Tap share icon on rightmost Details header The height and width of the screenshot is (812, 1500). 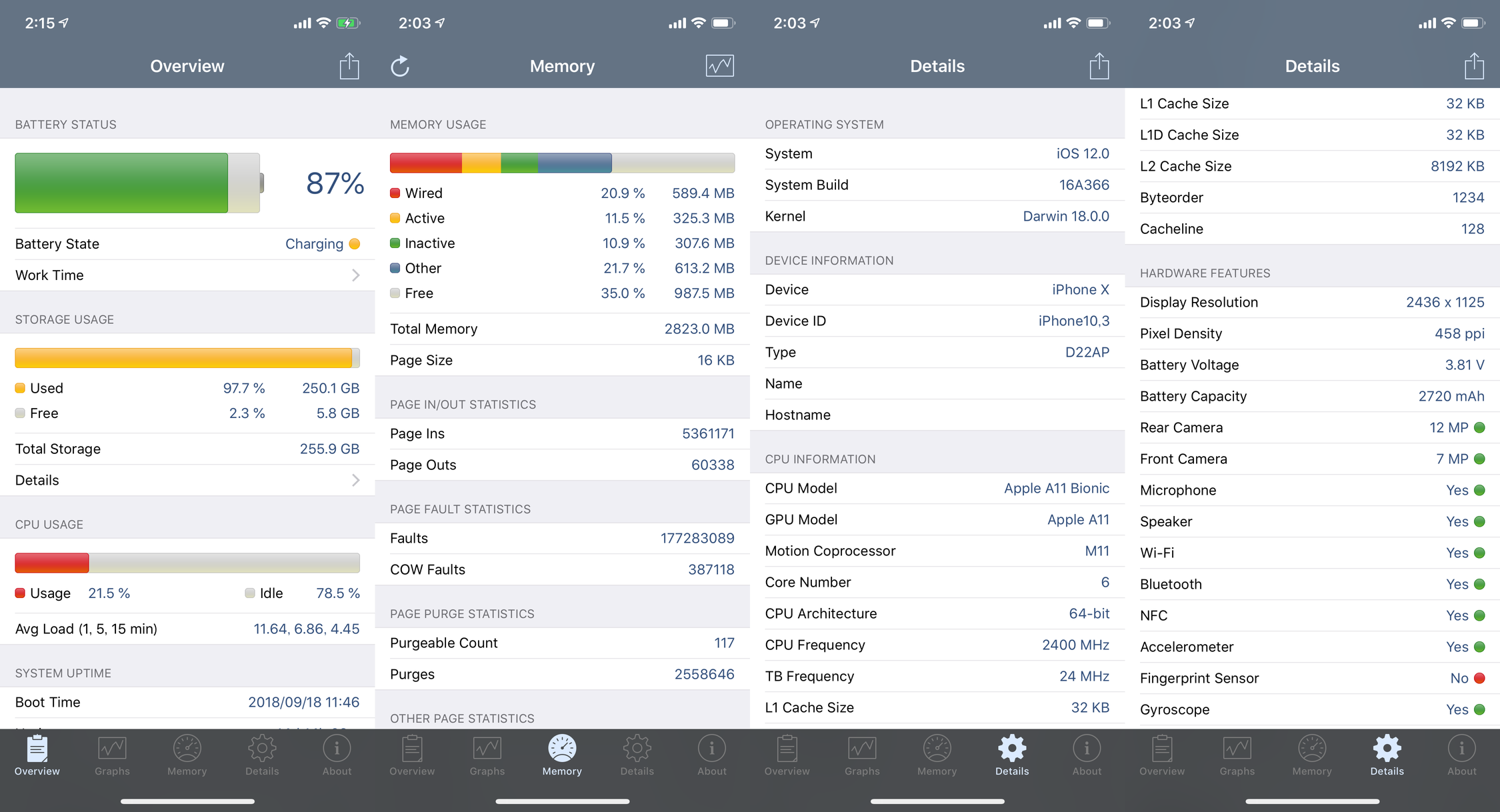[1474, 66]
